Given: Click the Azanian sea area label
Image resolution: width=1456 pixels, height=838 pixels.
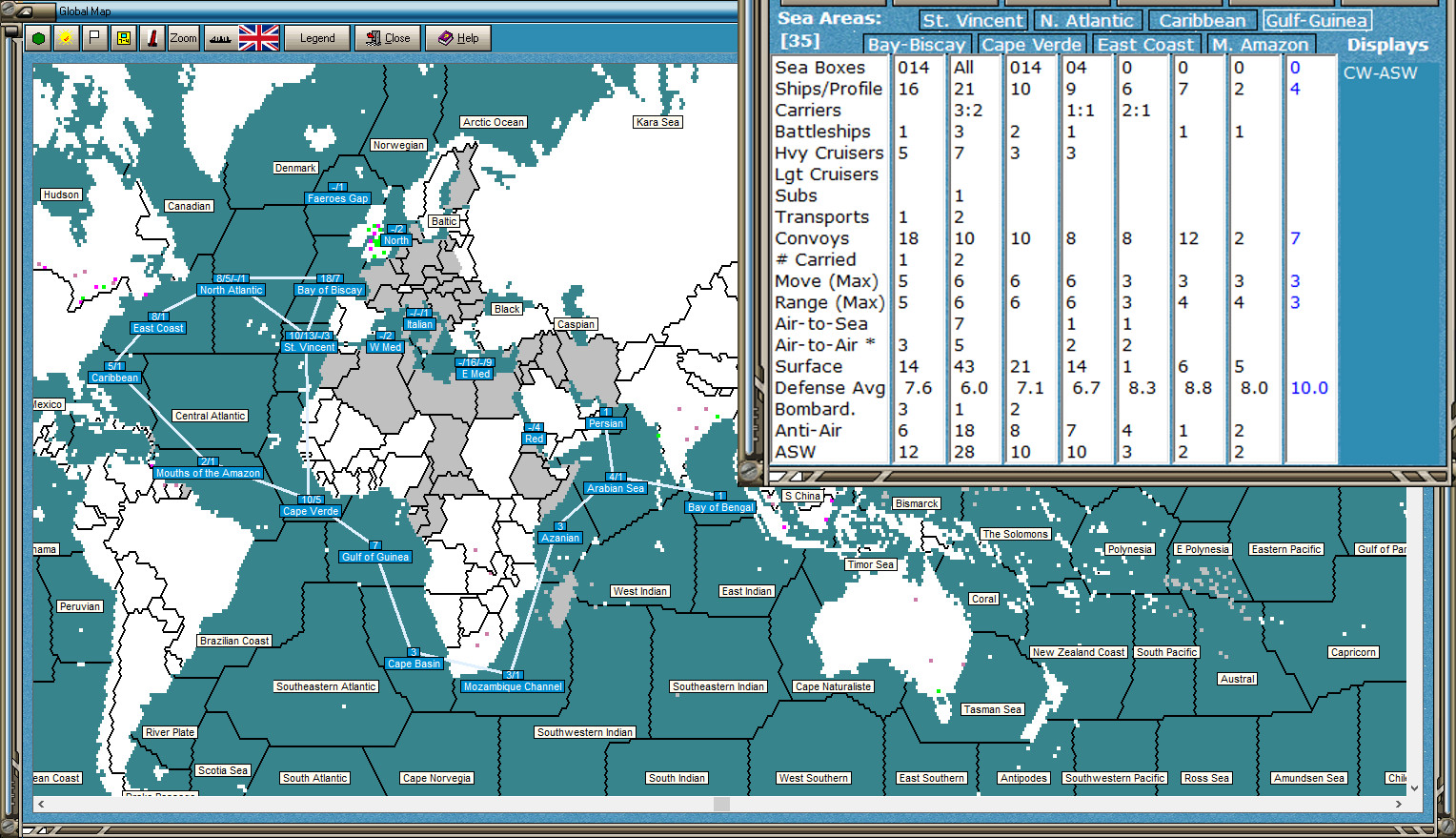Looking at the screenshot, I should pyautogui.click(x=560, y=538).
